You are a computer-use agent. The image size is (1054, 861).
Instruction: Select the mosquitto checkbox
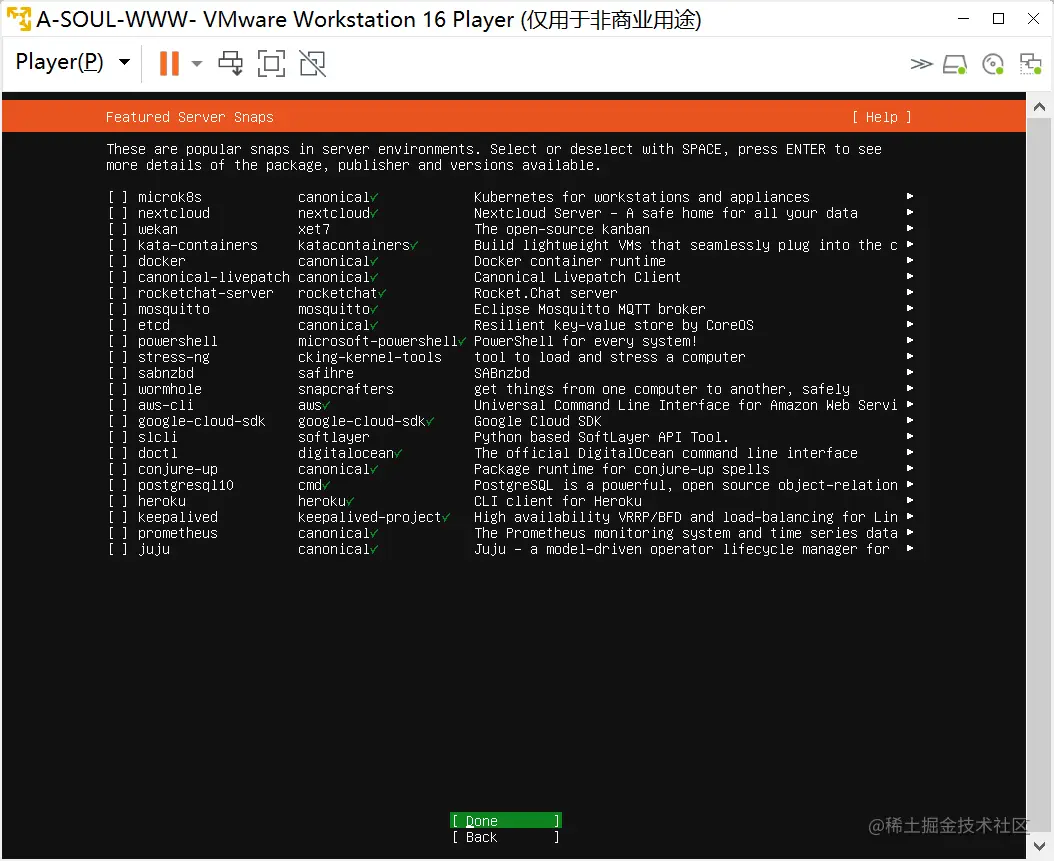point(118,309)
